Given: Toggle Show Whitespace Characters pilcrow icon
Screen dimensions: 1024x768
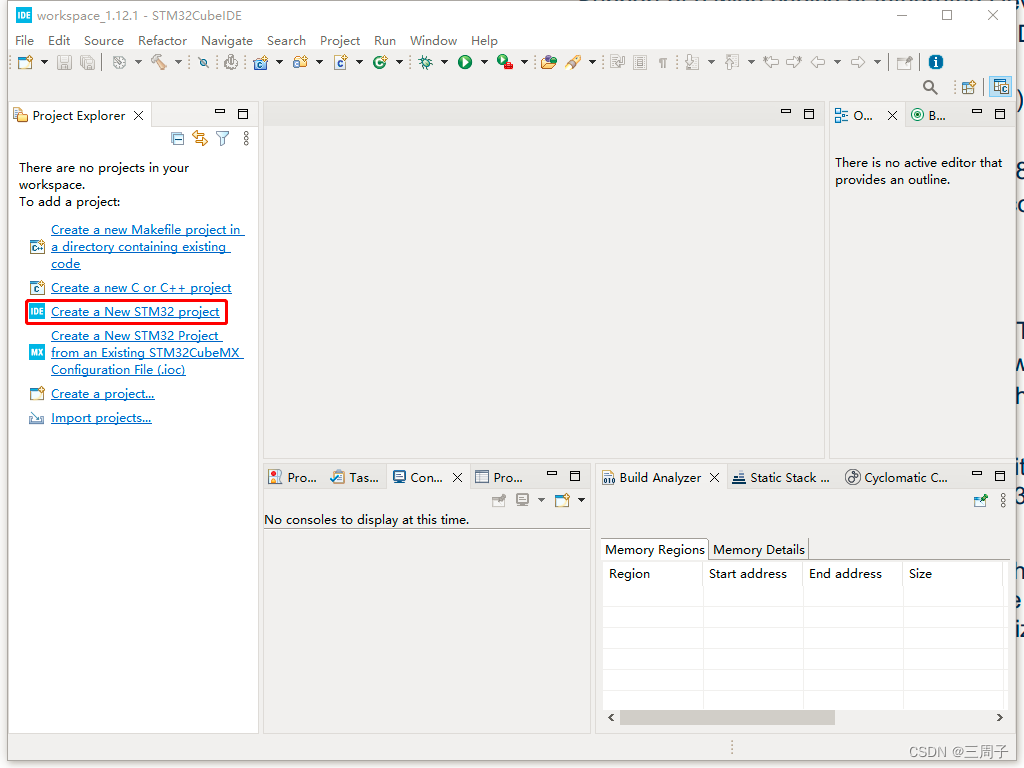Looking at the screenshot, I should [x=663, y=63].
